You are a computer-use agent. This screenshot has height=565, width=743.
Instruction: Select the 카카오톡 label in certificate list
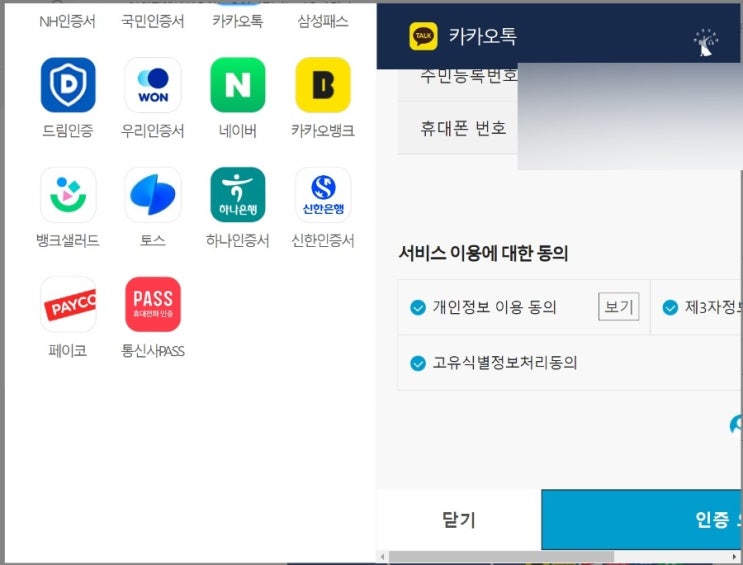click(x=237, y=21)
